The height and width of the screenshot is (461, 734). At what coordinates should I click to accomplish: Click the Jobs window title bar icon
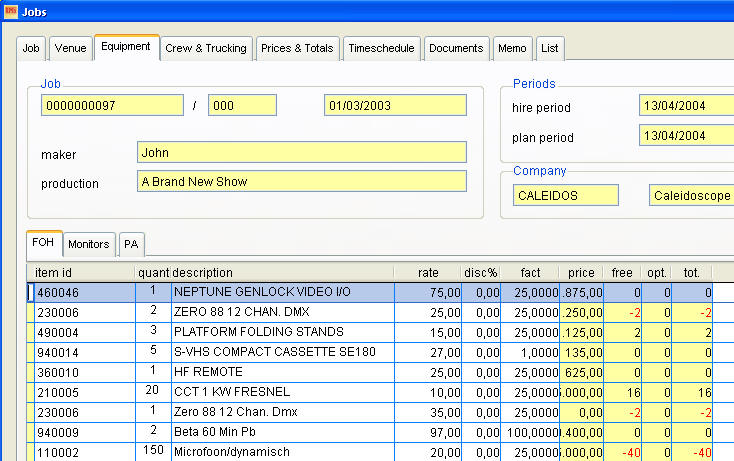coord(10,11)
